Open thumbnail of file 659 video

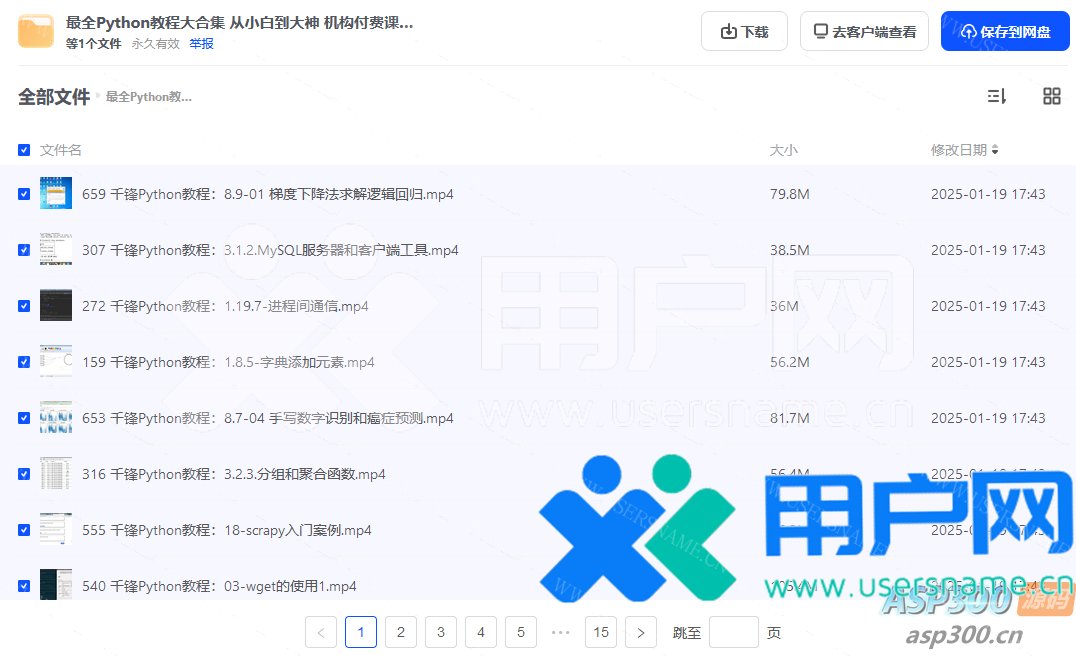[x=56, y=193]
